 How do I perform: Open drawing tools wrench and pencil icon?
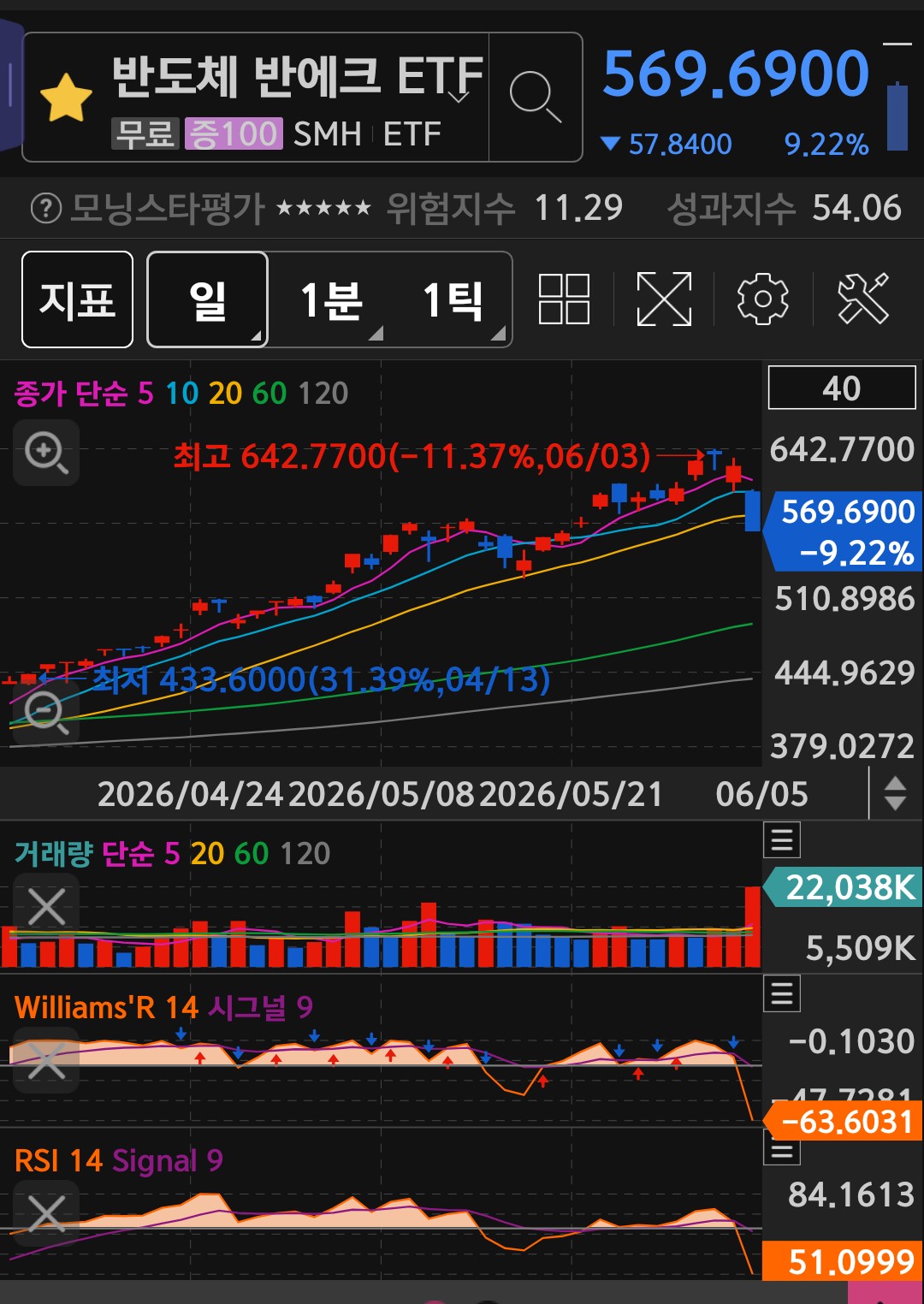[862, 299]
